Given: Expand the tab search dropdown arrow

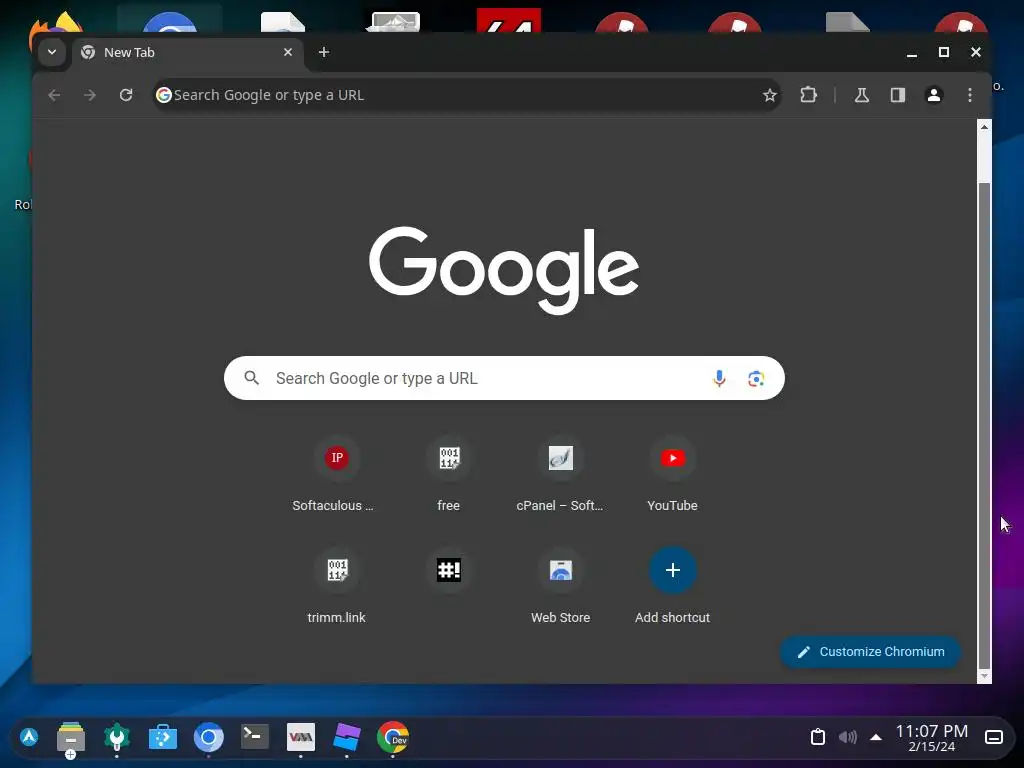Looking at the screenshot, I should coord(52,52).
